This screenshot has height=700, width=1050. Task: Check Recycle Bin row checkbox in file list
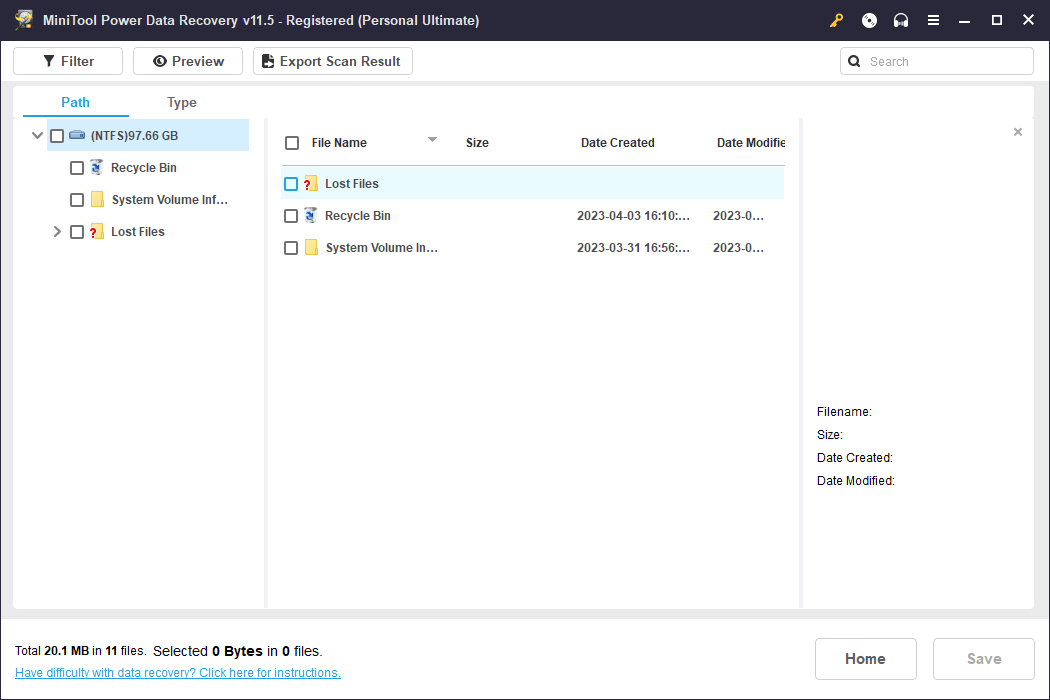point(291,216)
